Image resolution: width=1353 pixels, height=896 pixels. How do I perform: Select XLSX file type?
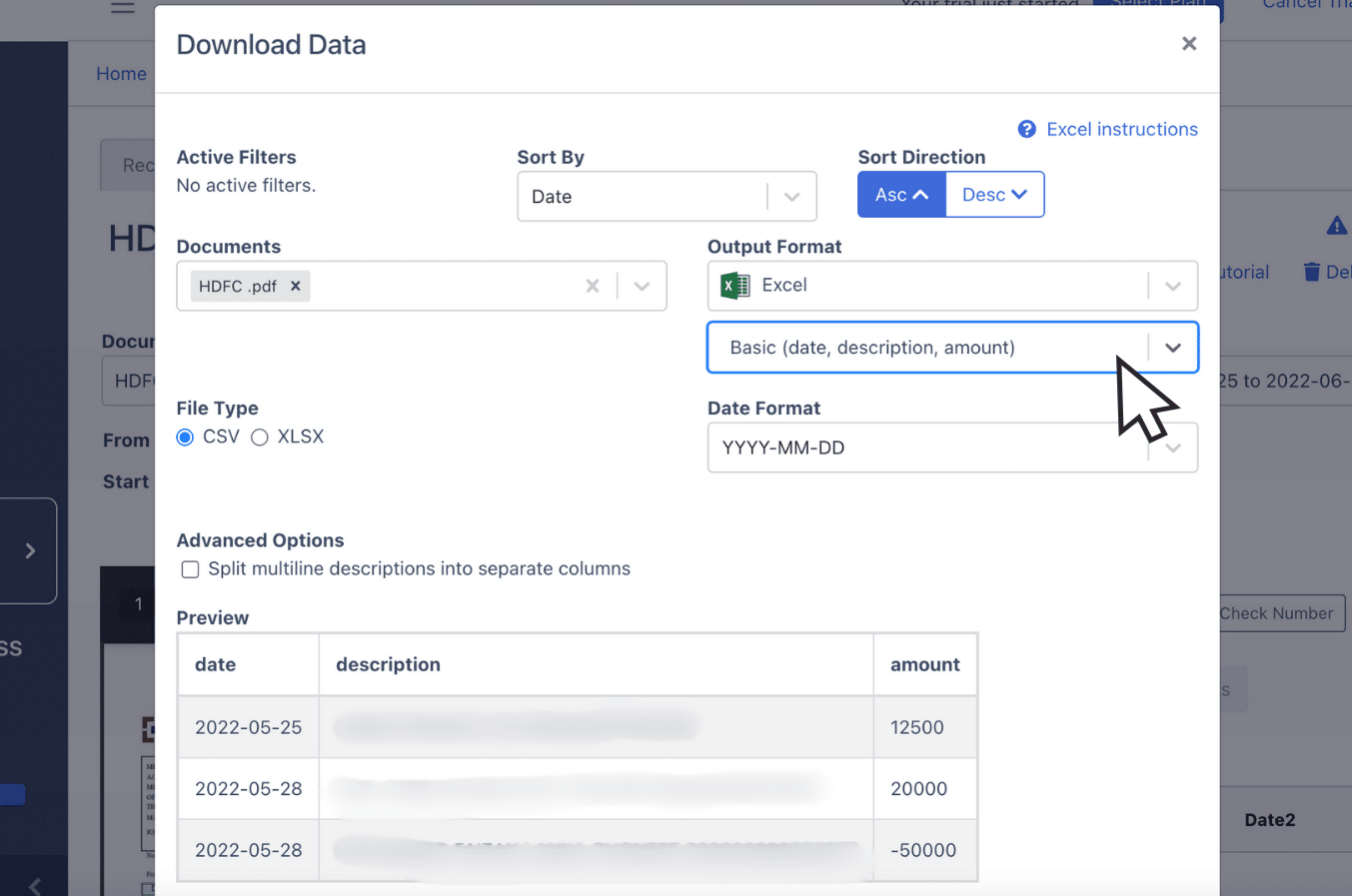pos(260,438)
